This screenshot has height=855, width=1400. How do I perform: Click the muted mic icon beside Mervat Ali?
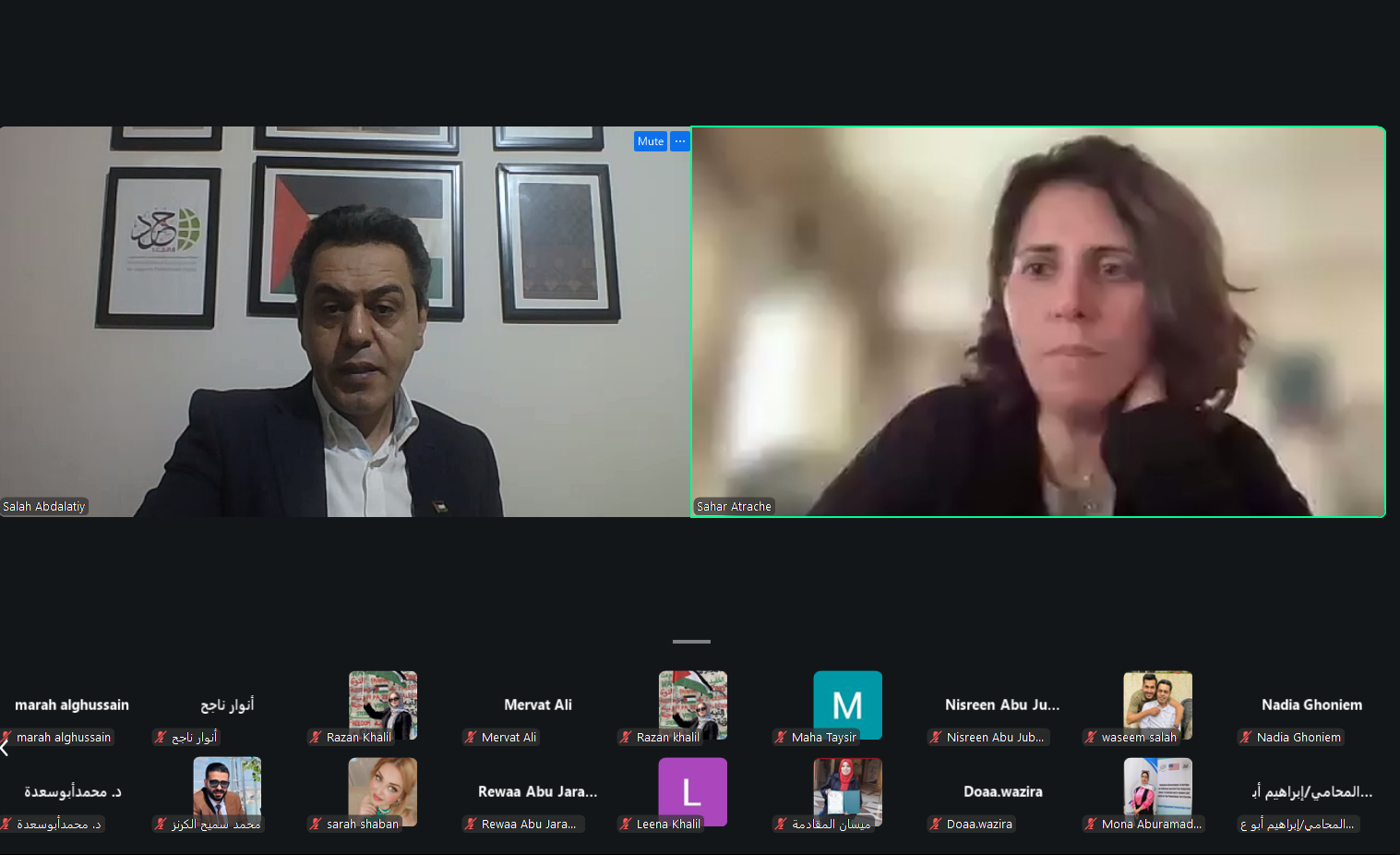(472, 737)
